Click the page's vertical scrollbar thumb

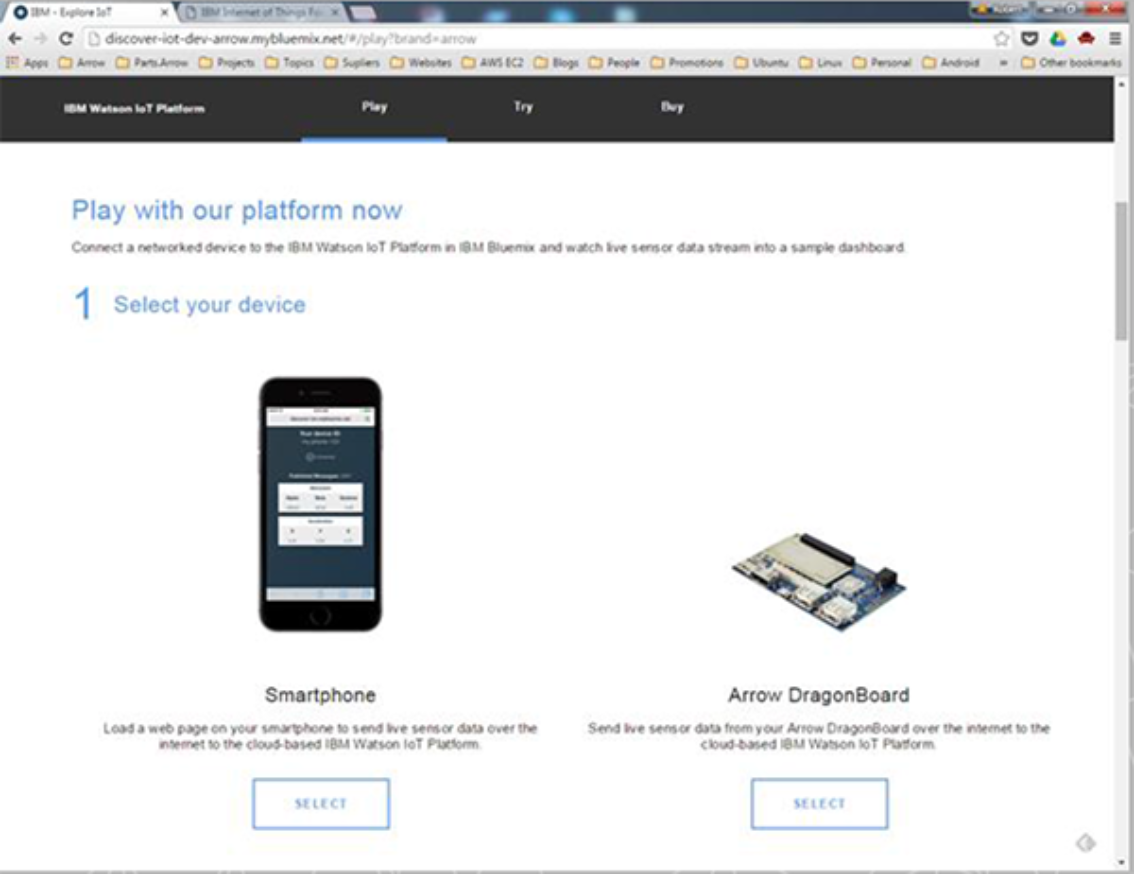click(x=1122, y=270)
